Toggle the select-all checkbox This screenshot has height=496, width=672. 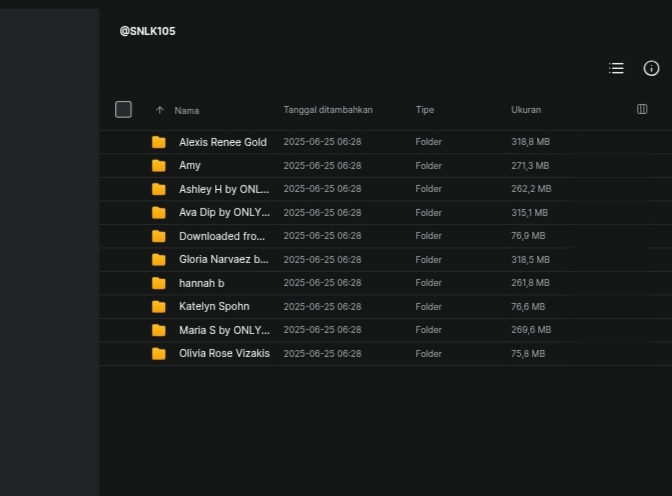click(123, 109)
